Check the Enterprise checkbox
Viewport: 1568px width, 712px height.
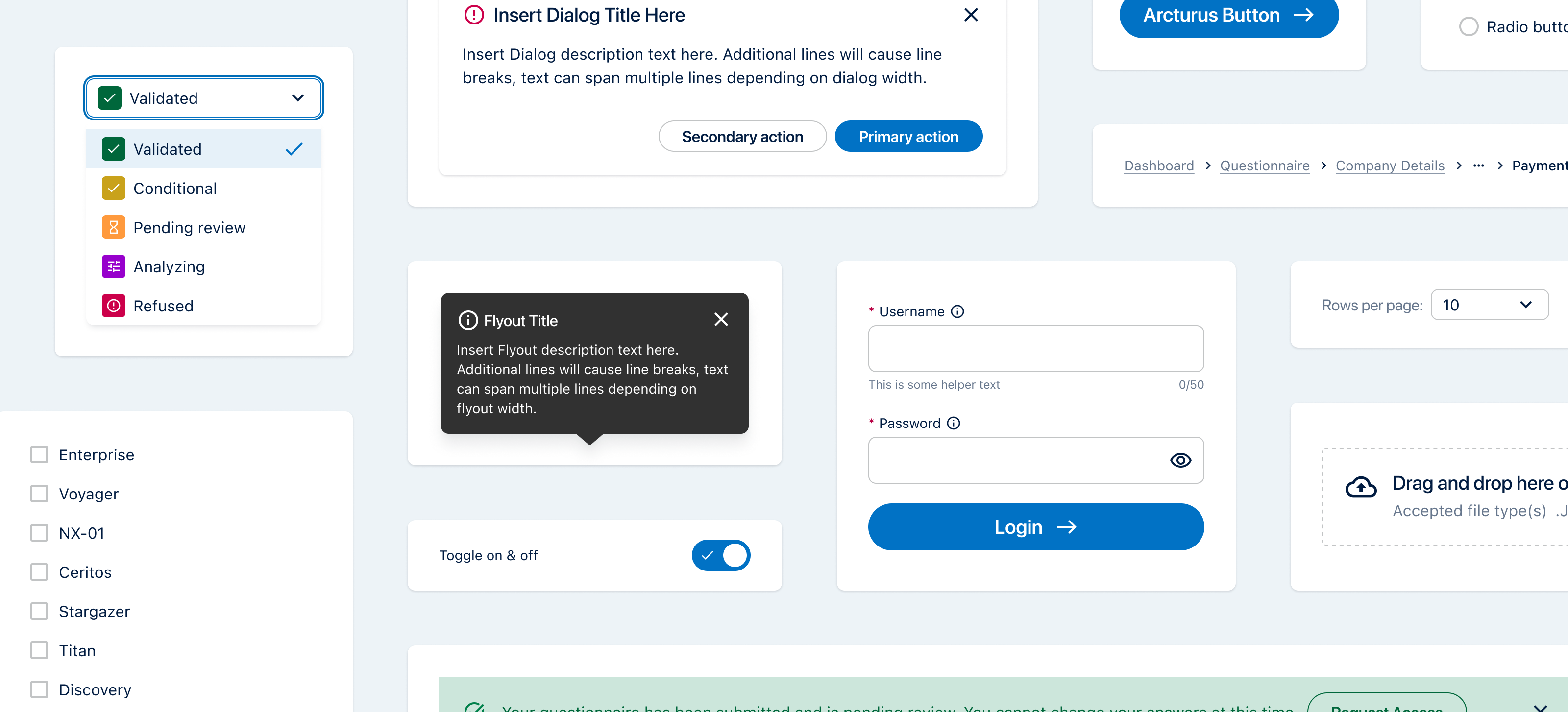point(40,454)
